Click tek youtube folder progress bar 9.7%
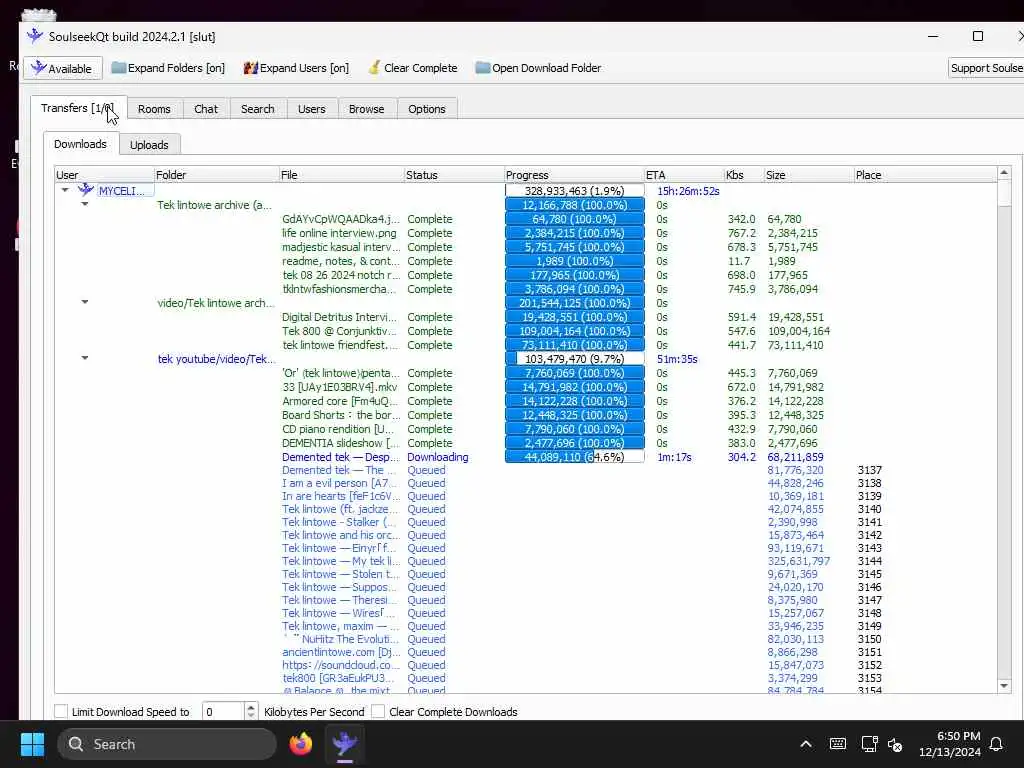Screen dimensions: 1024x768 pos(575,359)
